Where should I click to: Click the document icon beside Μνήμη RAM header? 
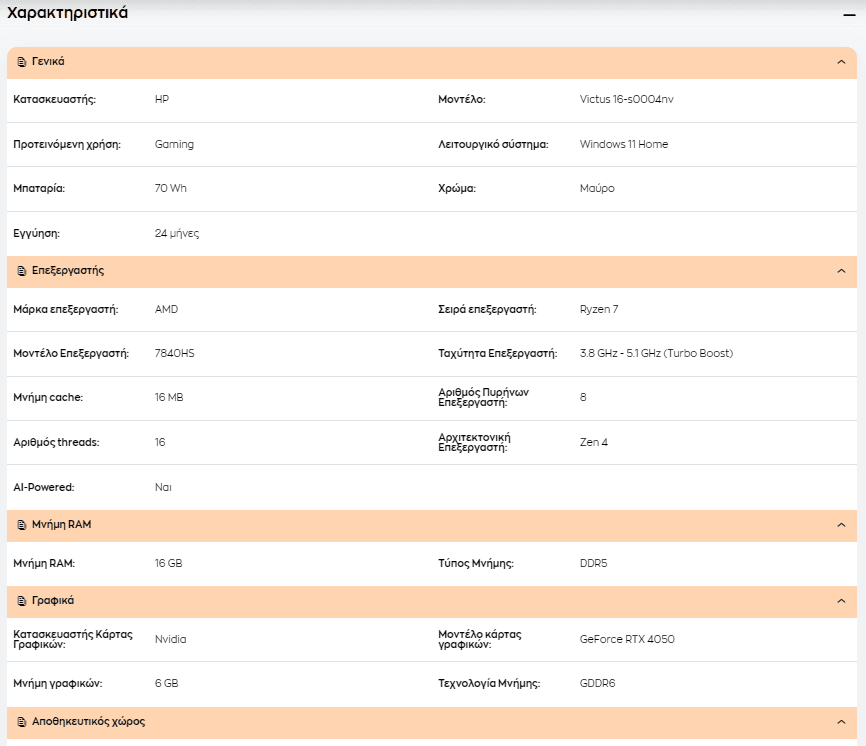tap(22, 525)
